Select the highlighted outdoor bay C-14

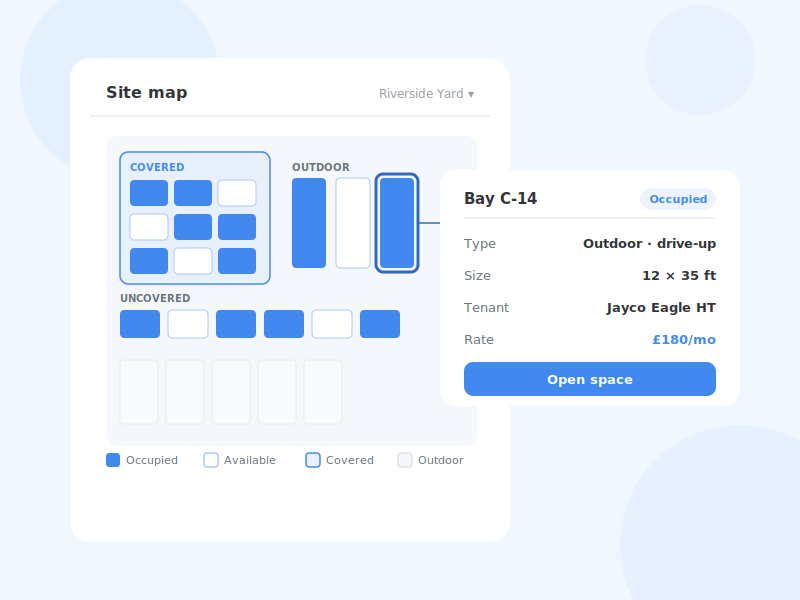397,223
